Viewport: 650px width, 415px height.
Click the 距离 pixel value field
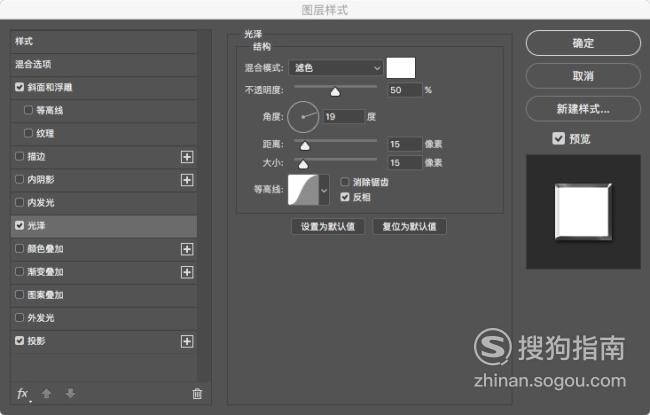(x=404, y=144)
